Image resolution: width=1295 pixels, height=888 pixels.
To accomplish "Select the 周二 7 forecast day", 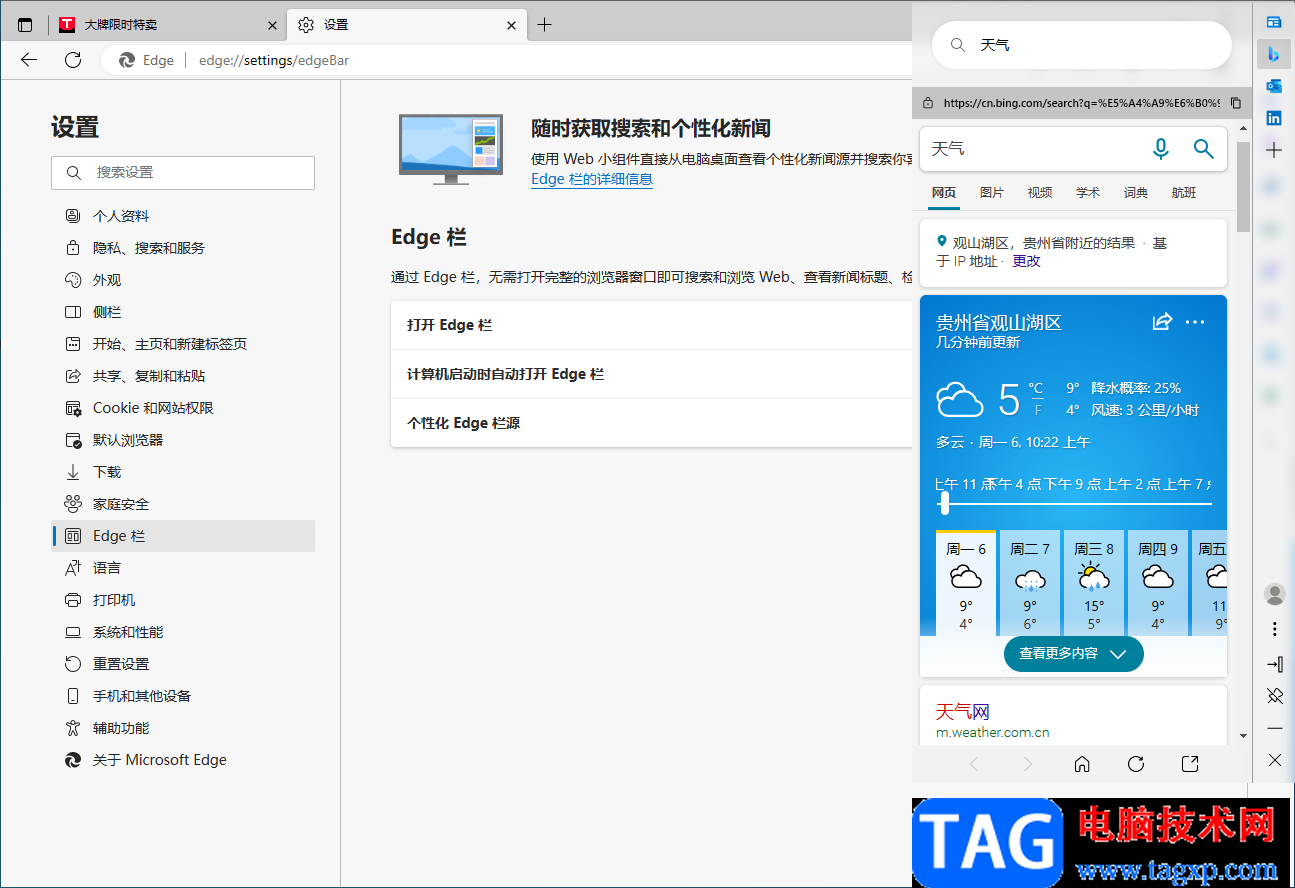I will pyautogui.click(x=1030, y=583).
